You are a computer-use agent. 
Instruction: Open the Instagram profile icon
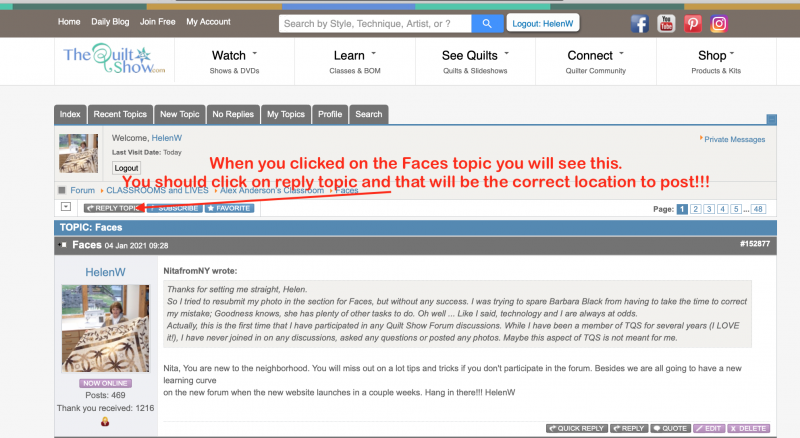pyautogui.click(x=718, y=23)
